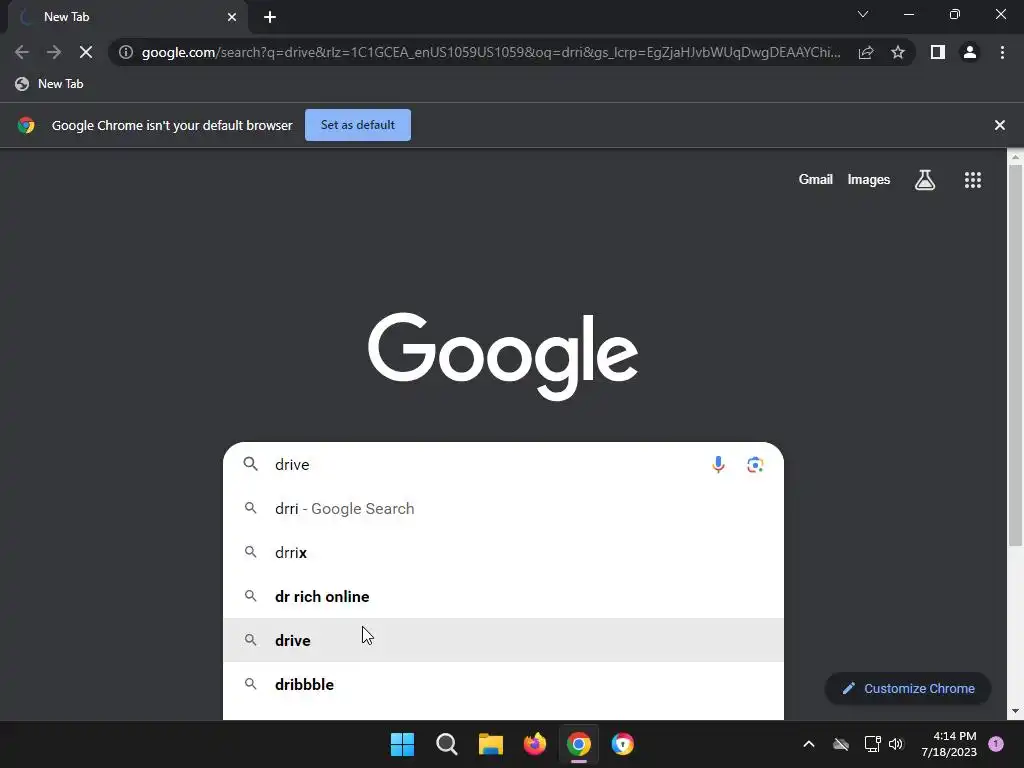The image size is (1024, 768).
Task: Click the Google logo
Action: [x=503, y=356]
